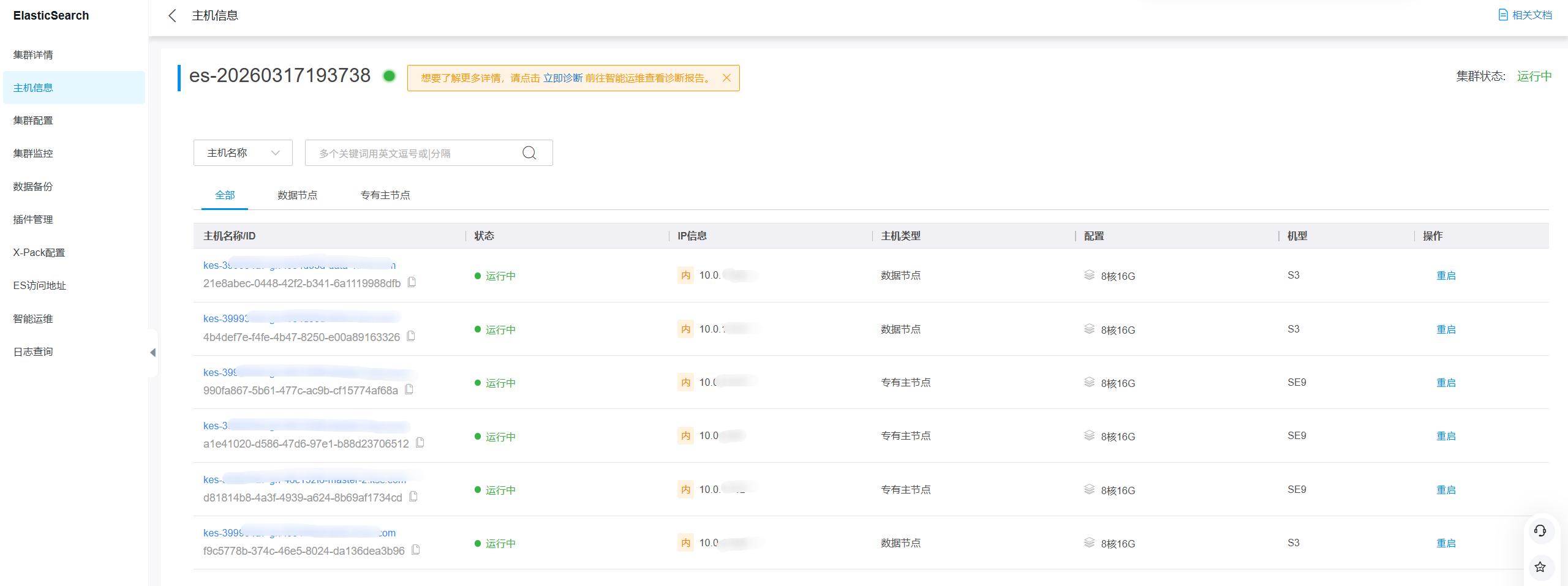
Task: Click 重启 for the first data node
Action: point(1445,276)
